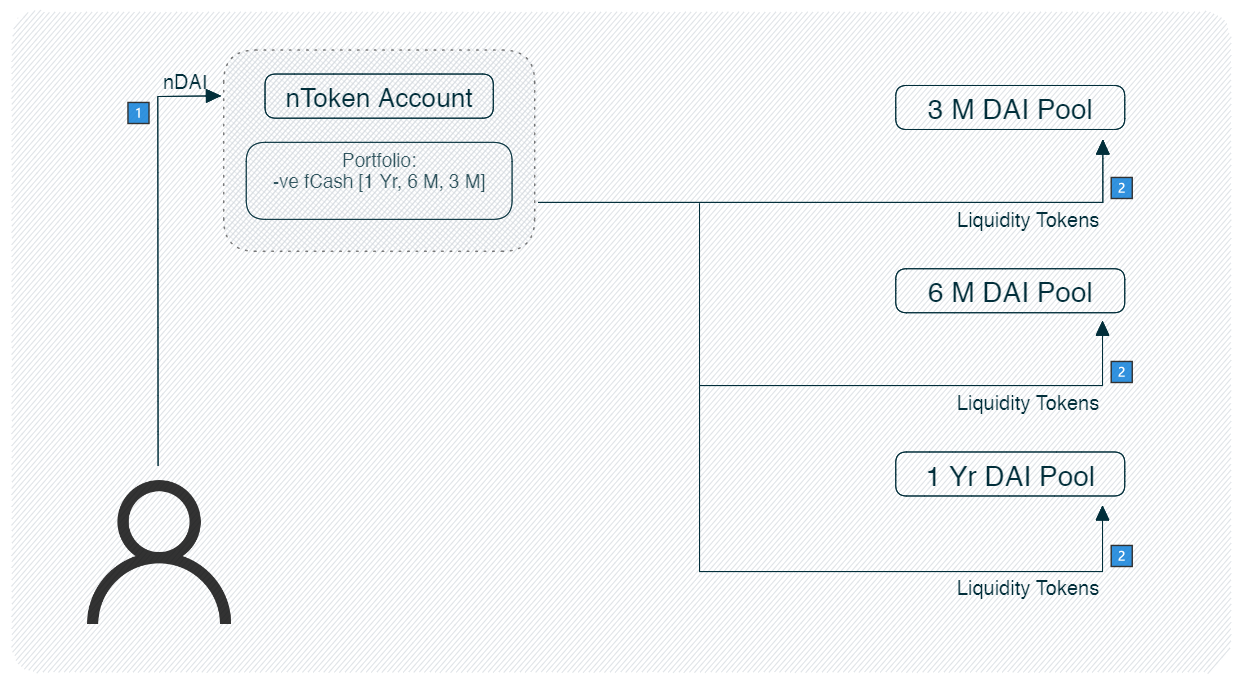This screenshot has height=681, width=1239.
Task: Select the 3 M DAI Pool box
Action: point(1010,108)
